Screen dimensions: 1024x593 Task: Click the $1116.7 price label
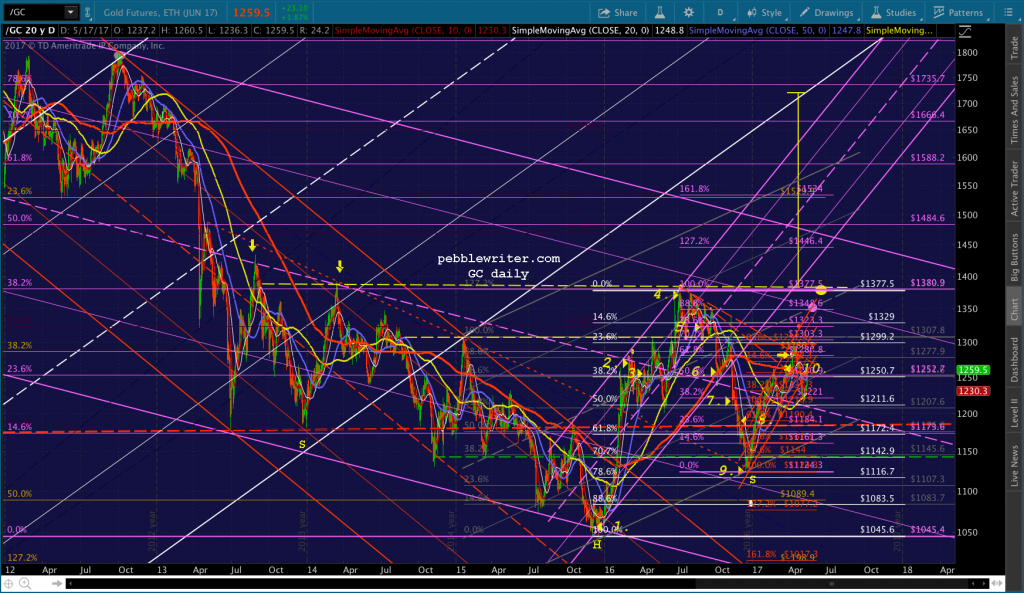[x=877, y=472]
